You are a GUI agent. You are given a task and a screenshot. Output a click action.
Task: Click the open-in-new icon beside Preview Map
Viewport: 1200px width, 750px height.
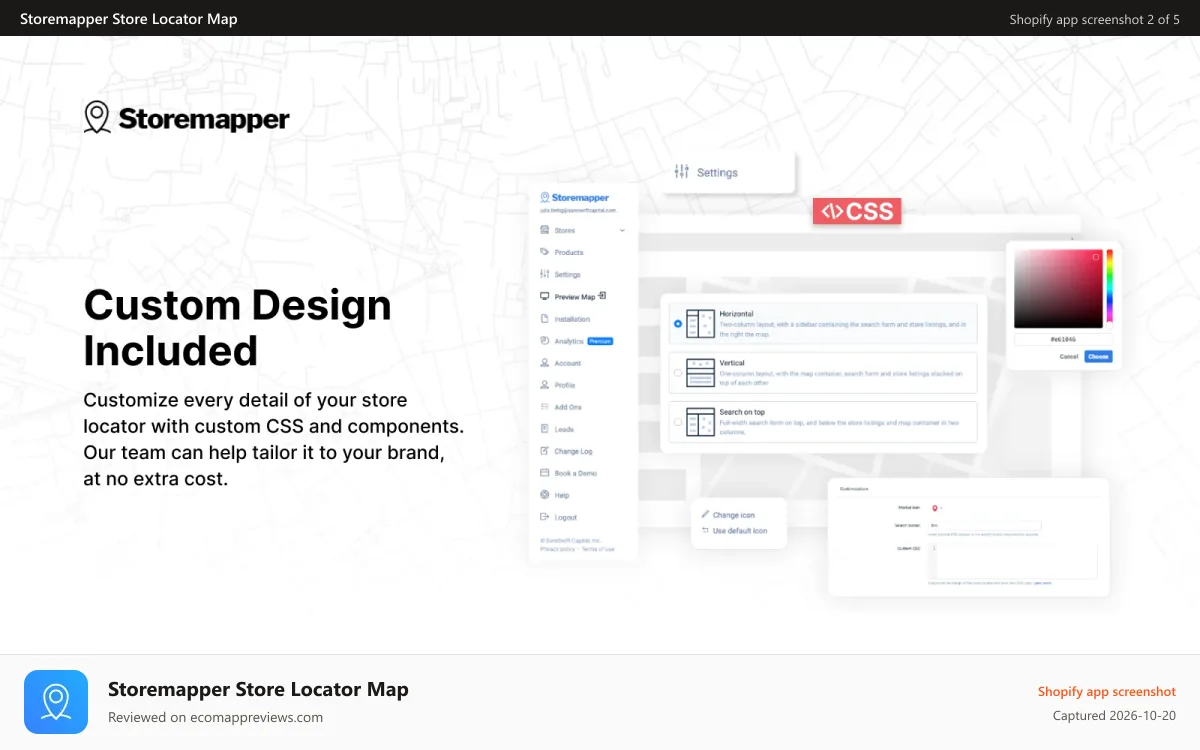pos(603,296)
